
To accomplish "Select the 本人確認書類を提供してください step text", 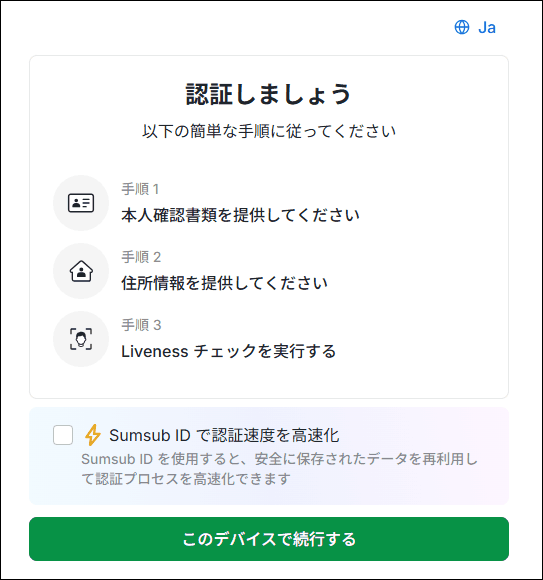I will click(x=240, y=215).
